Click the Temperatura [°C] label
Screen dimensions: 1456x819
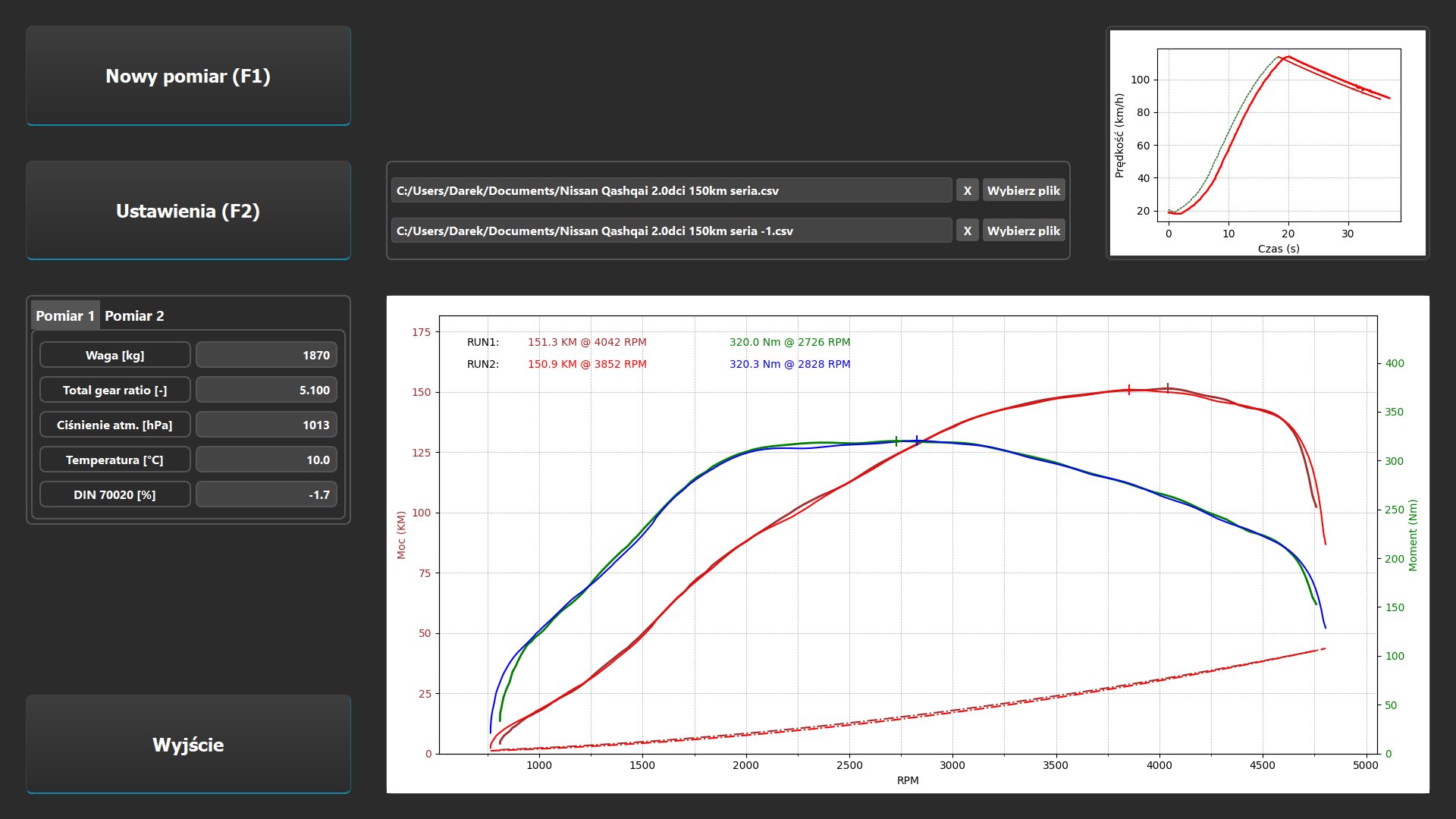[115, 460]
